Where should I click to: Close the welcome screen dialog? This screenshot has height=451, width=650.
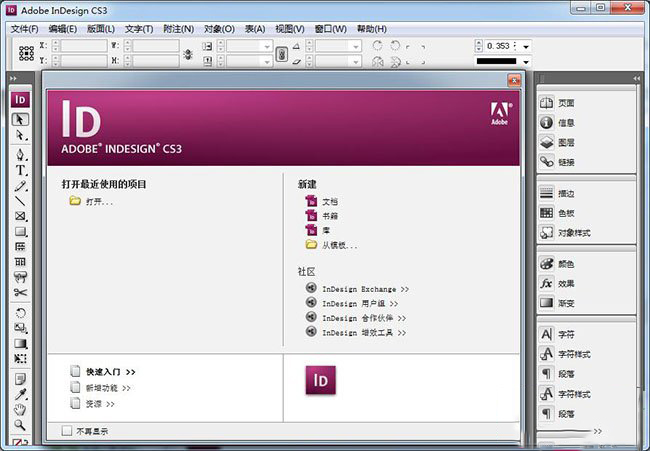(x=514, y=80)
